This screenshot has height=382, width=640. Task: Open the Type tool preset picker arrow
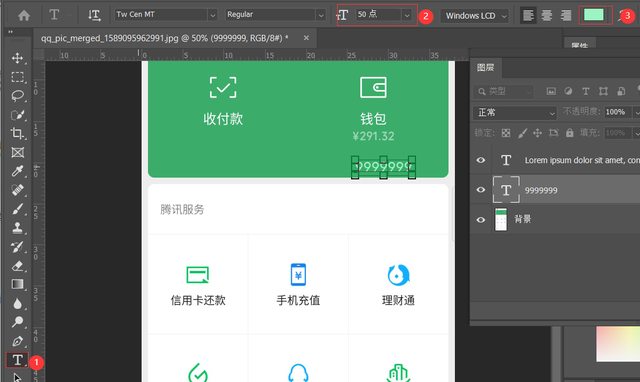(x=69, y=16)
